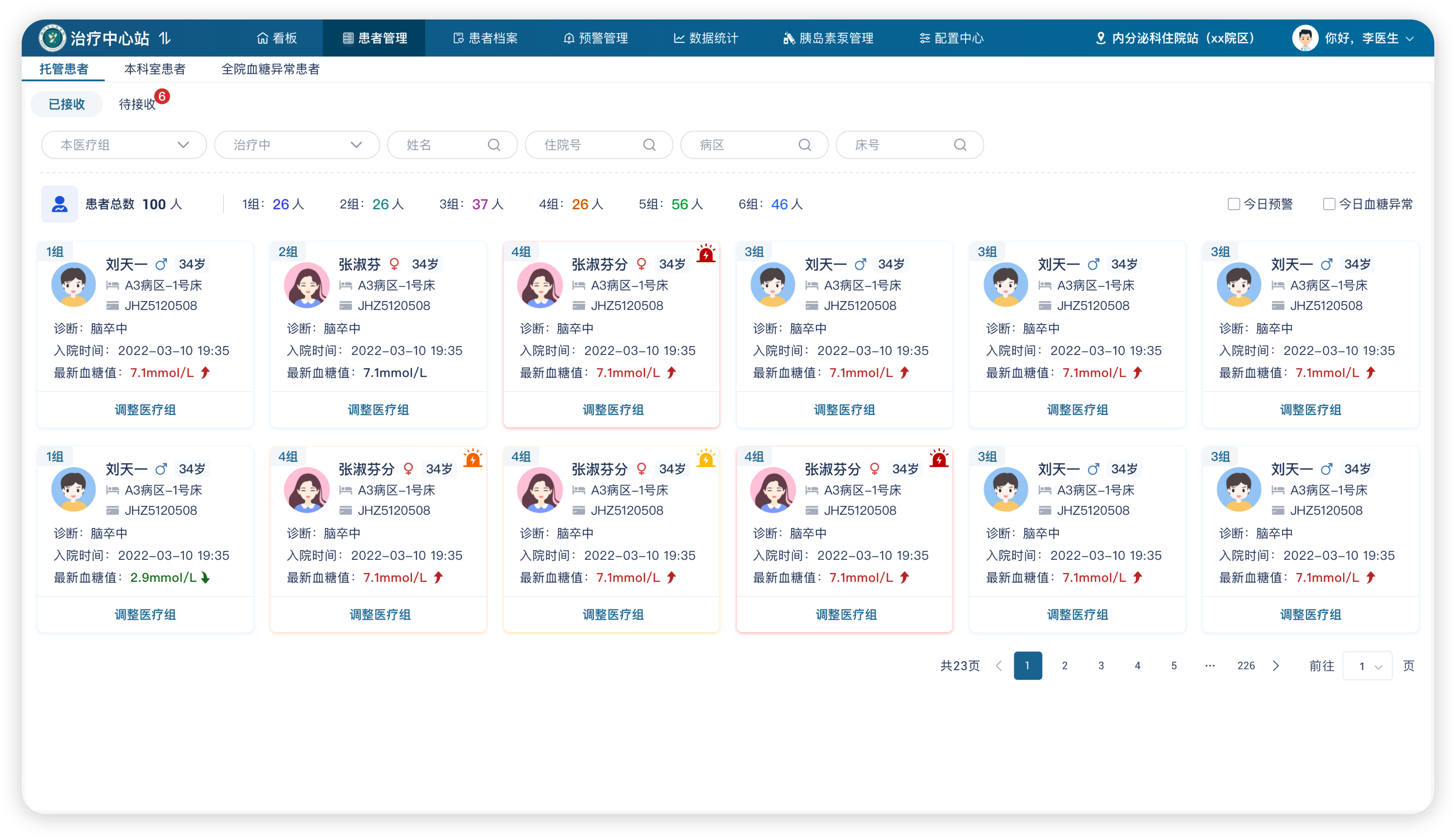Click the up arrow on the first 1组 card's 7.1mmol/L
Screen dimensions: 1456x838
[205, 372]
